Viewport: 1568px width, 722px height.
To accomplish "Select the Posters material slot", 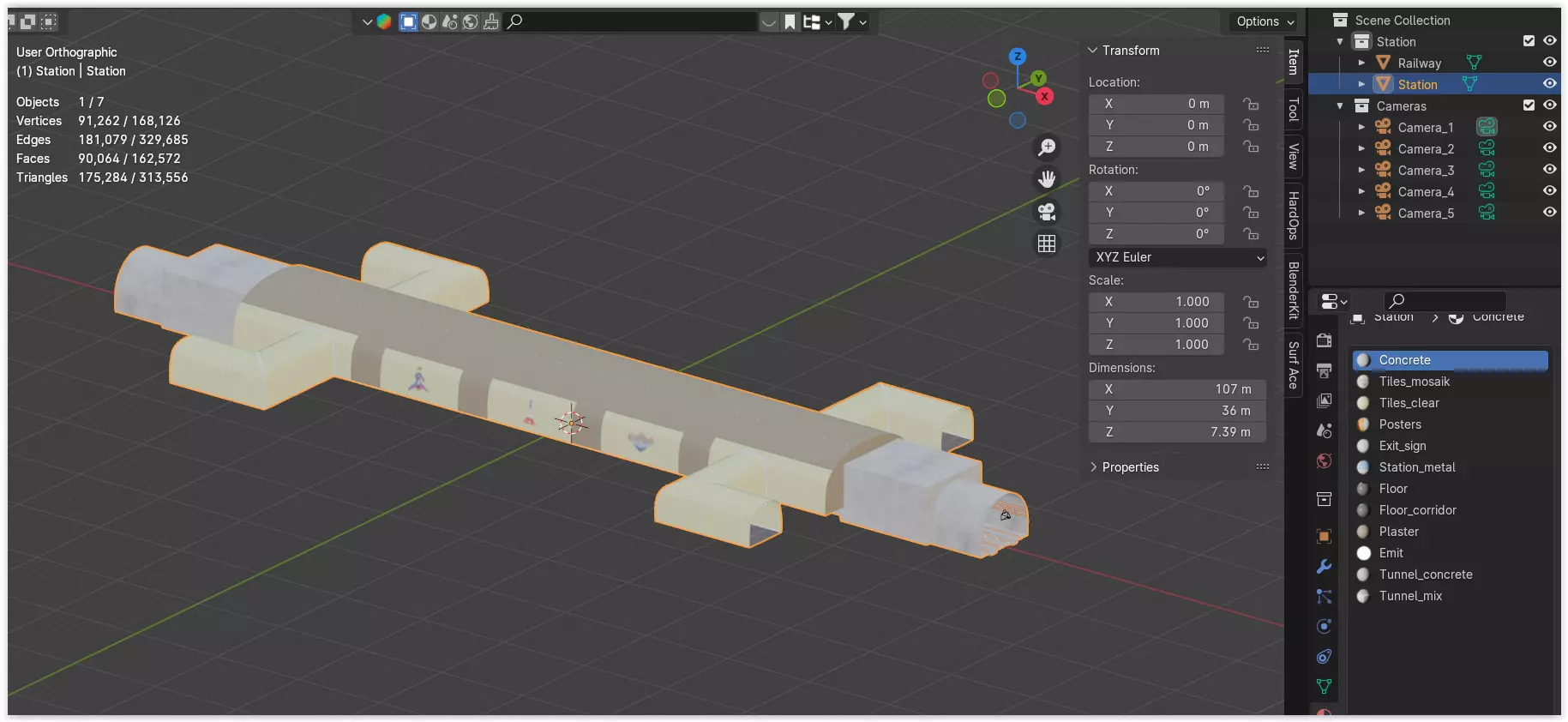I will (1451, 424).
